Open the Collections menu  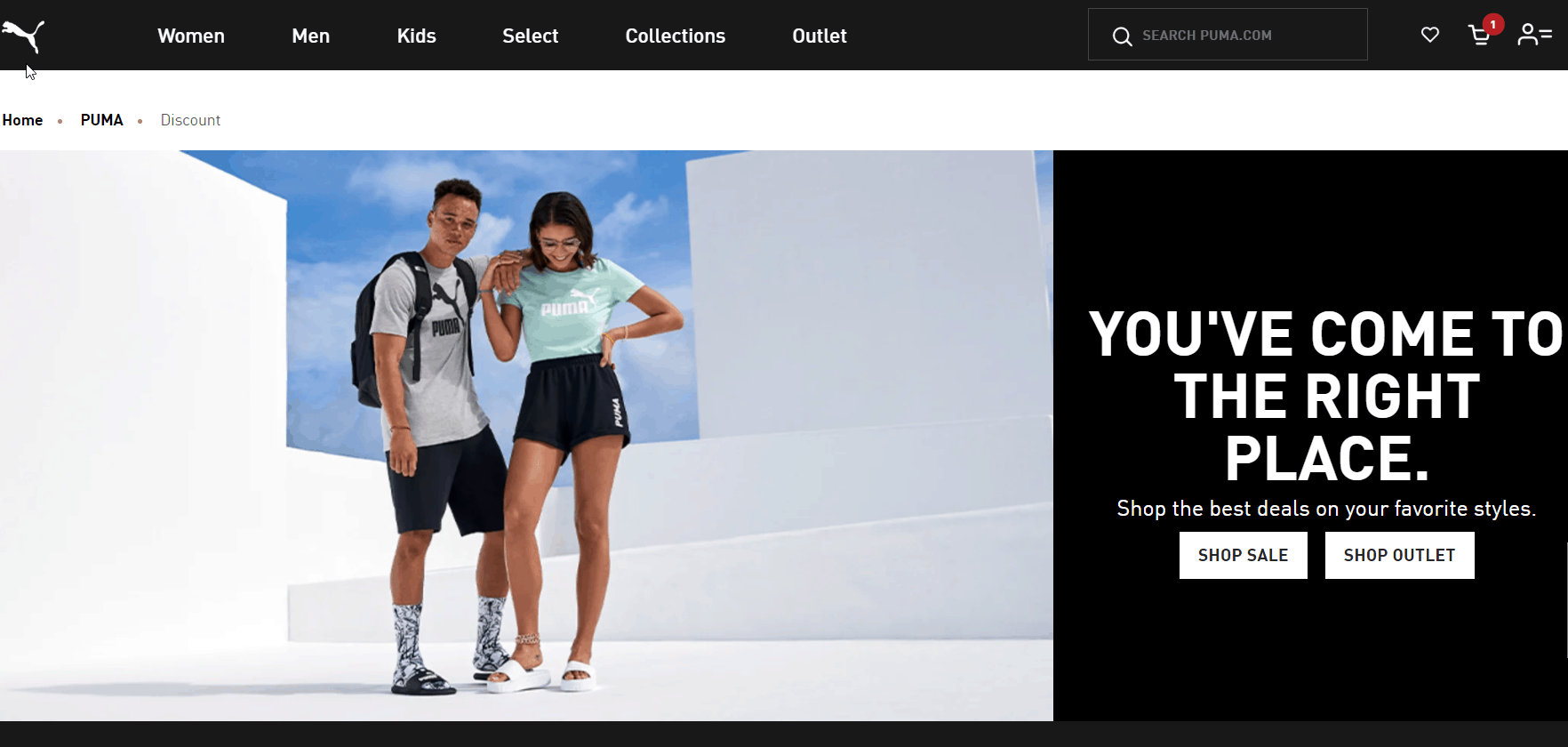pos(676,36)
